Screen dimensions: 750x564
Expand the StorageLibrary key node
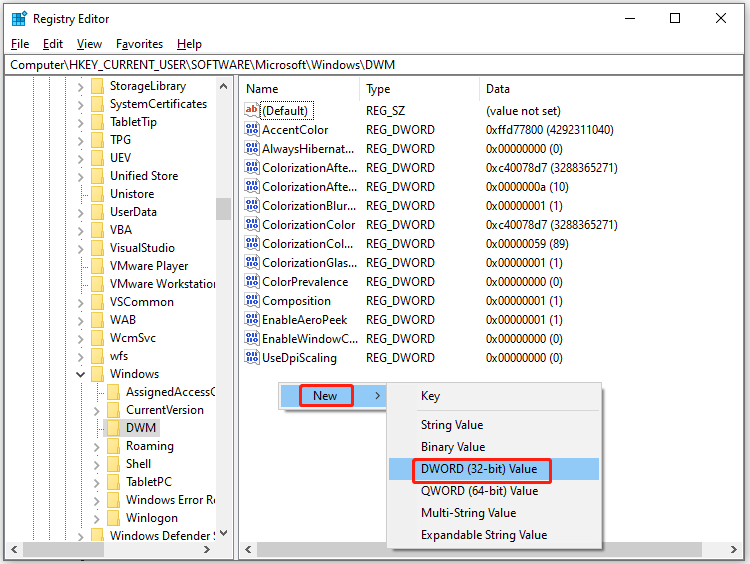tap(80, 87)
